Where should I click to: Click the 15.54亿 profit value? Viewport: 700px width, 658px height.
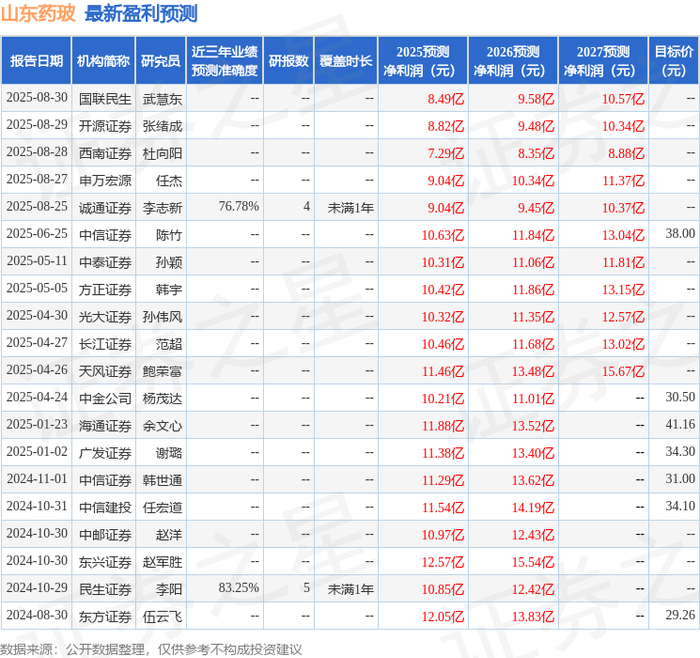pyautogui.click(x=533, y=562)
